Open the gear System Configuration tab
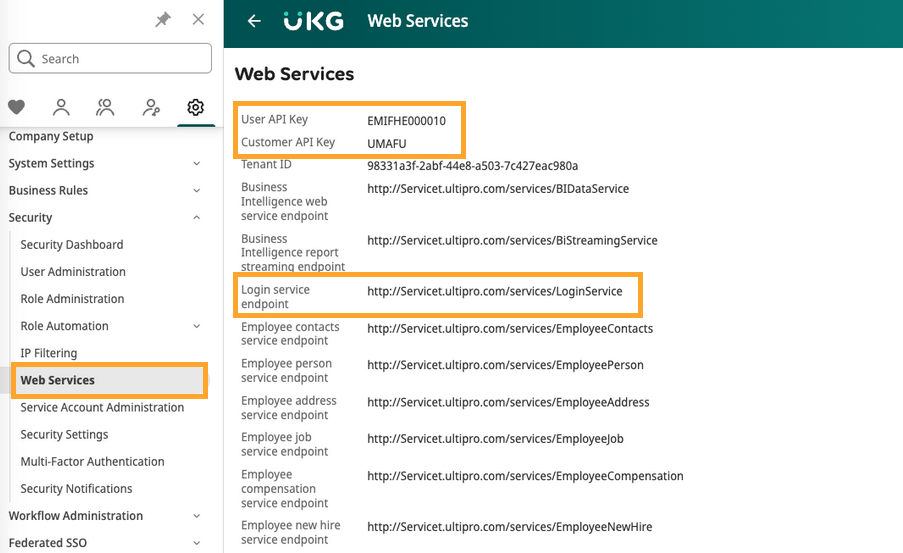The width and height of the screenshot is (903, 553). (x=196, y=107)
